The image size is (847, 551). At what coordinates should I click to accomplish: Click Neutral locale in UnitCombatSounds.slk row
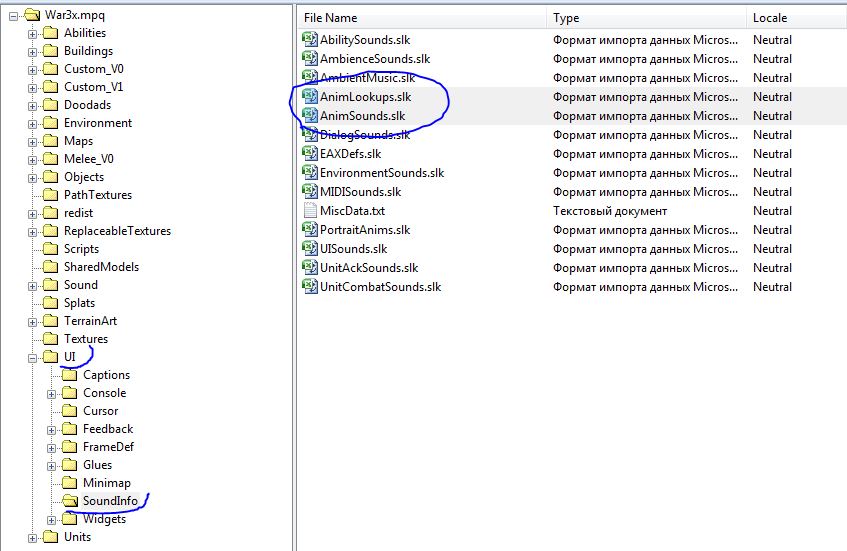pyautogui.click(x=772, y=286)
